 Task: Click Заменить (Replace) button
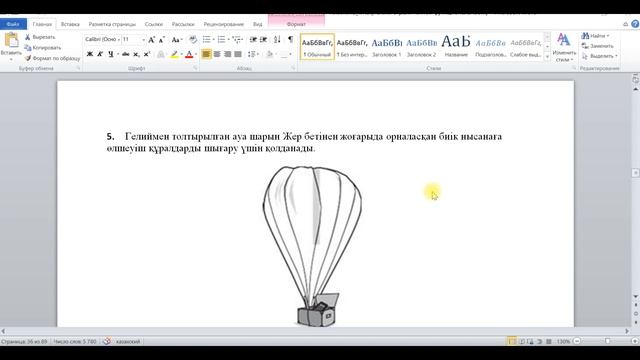598,46
